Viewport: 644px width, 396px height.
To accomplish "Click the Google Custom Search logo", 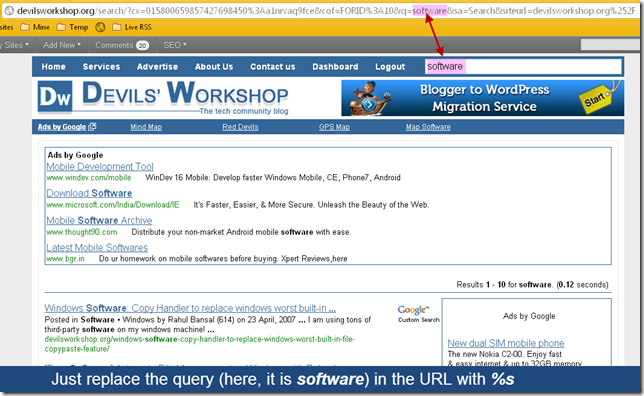I will point(418,314).
